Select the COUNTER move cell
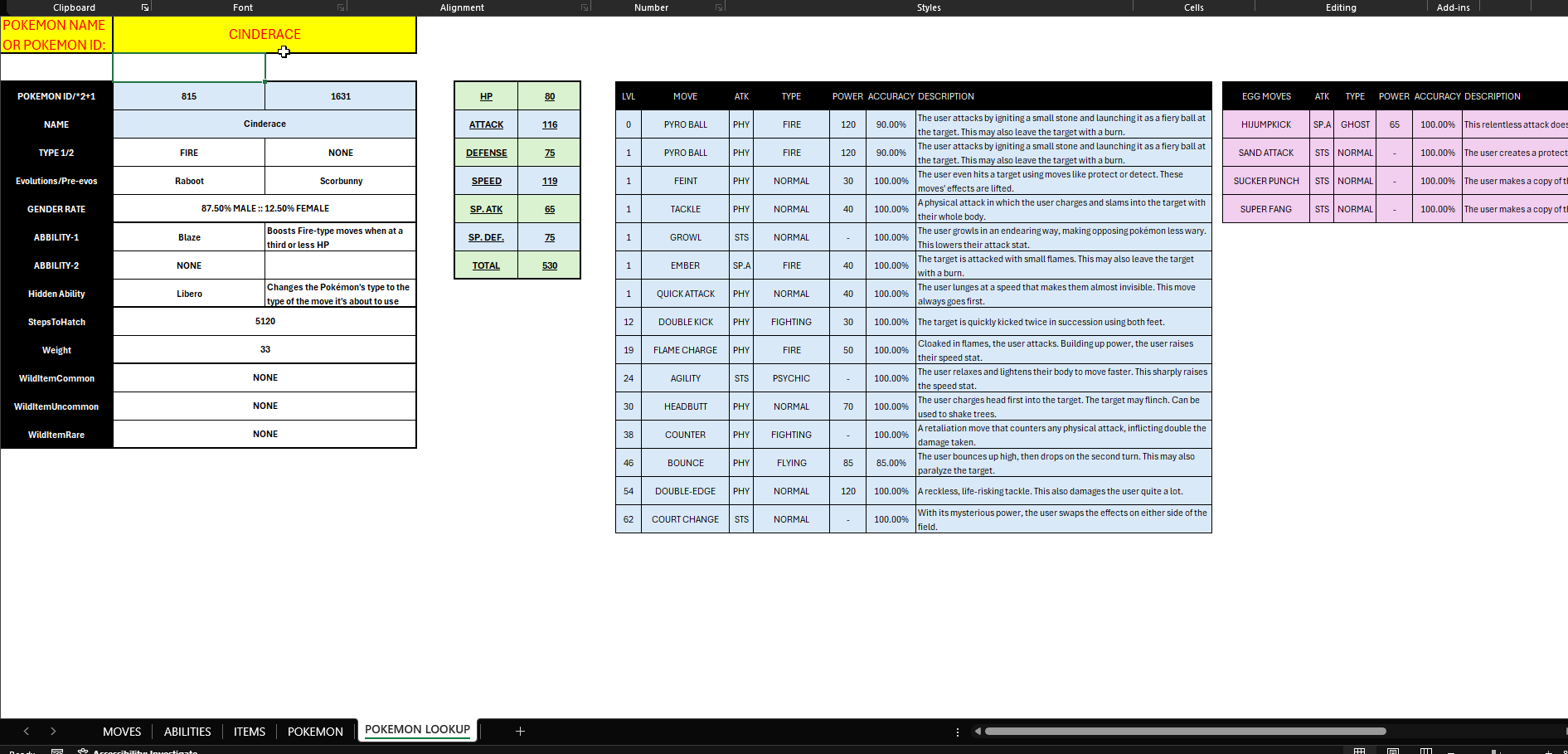This screenshot has height=754, width=1568. [x=685, y=435]
